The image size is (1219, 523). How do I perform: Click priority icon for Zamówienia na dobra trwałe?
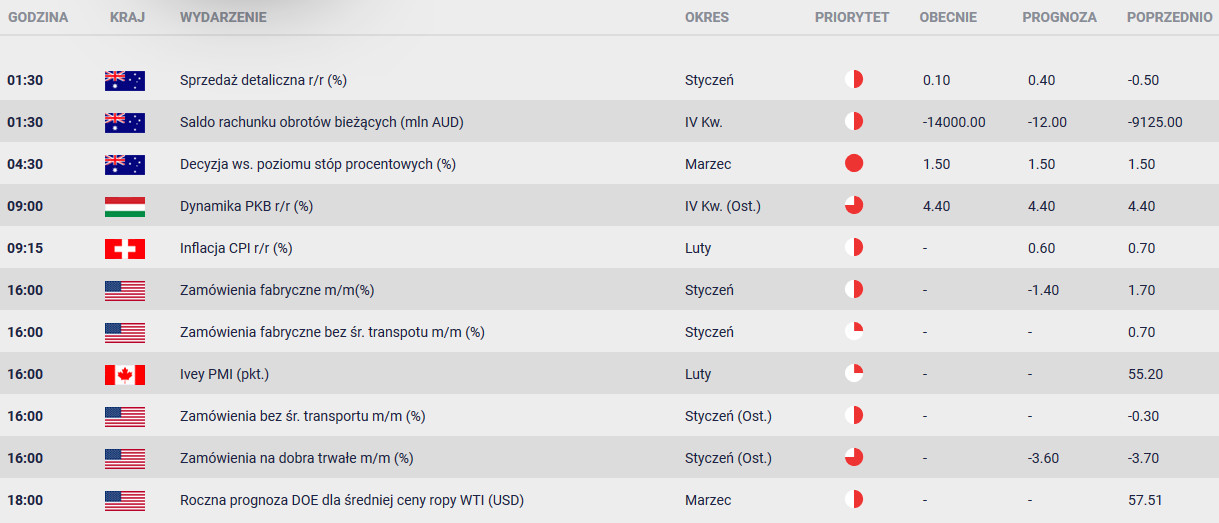853,458
